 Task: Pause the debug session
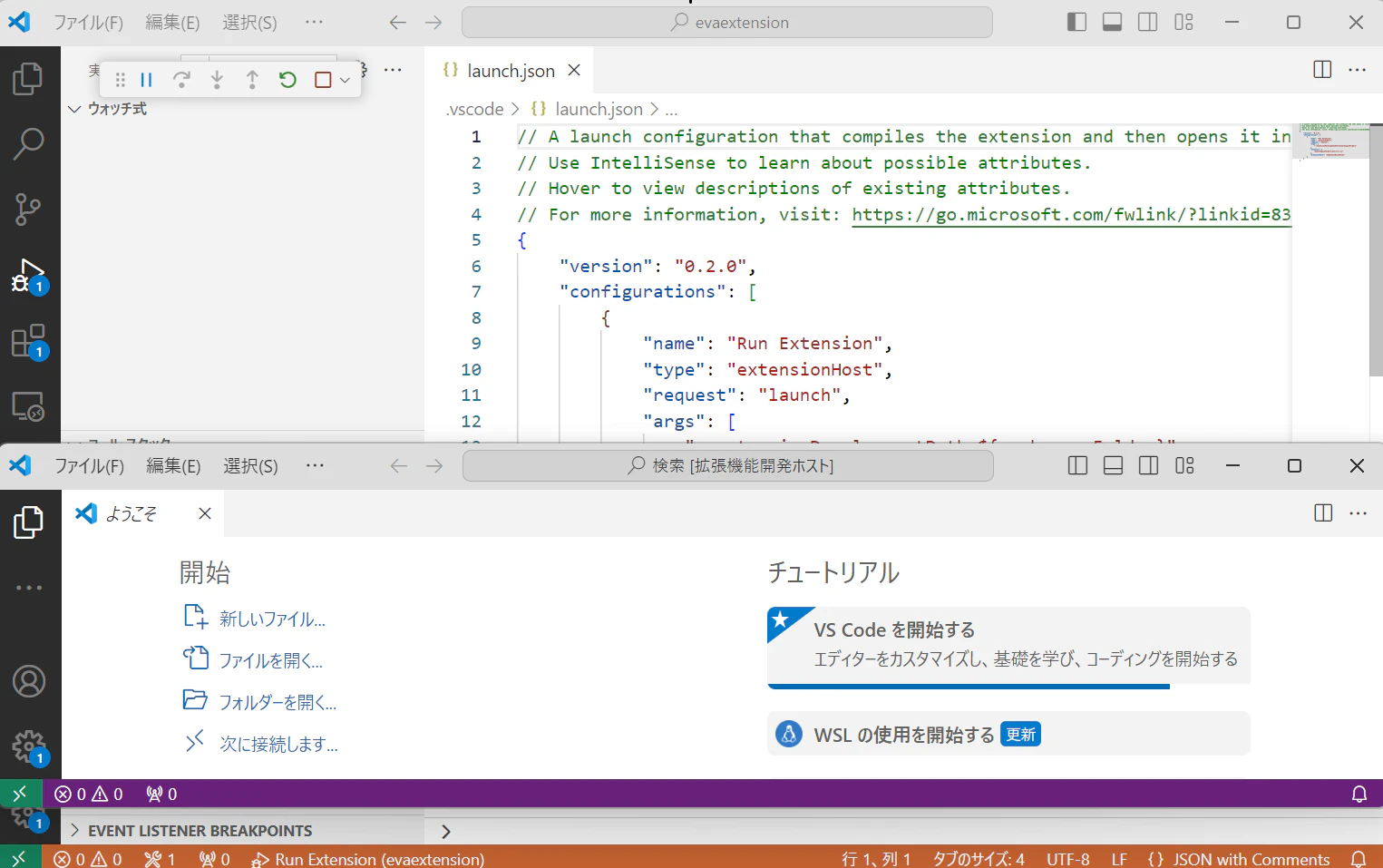[146, 80]
